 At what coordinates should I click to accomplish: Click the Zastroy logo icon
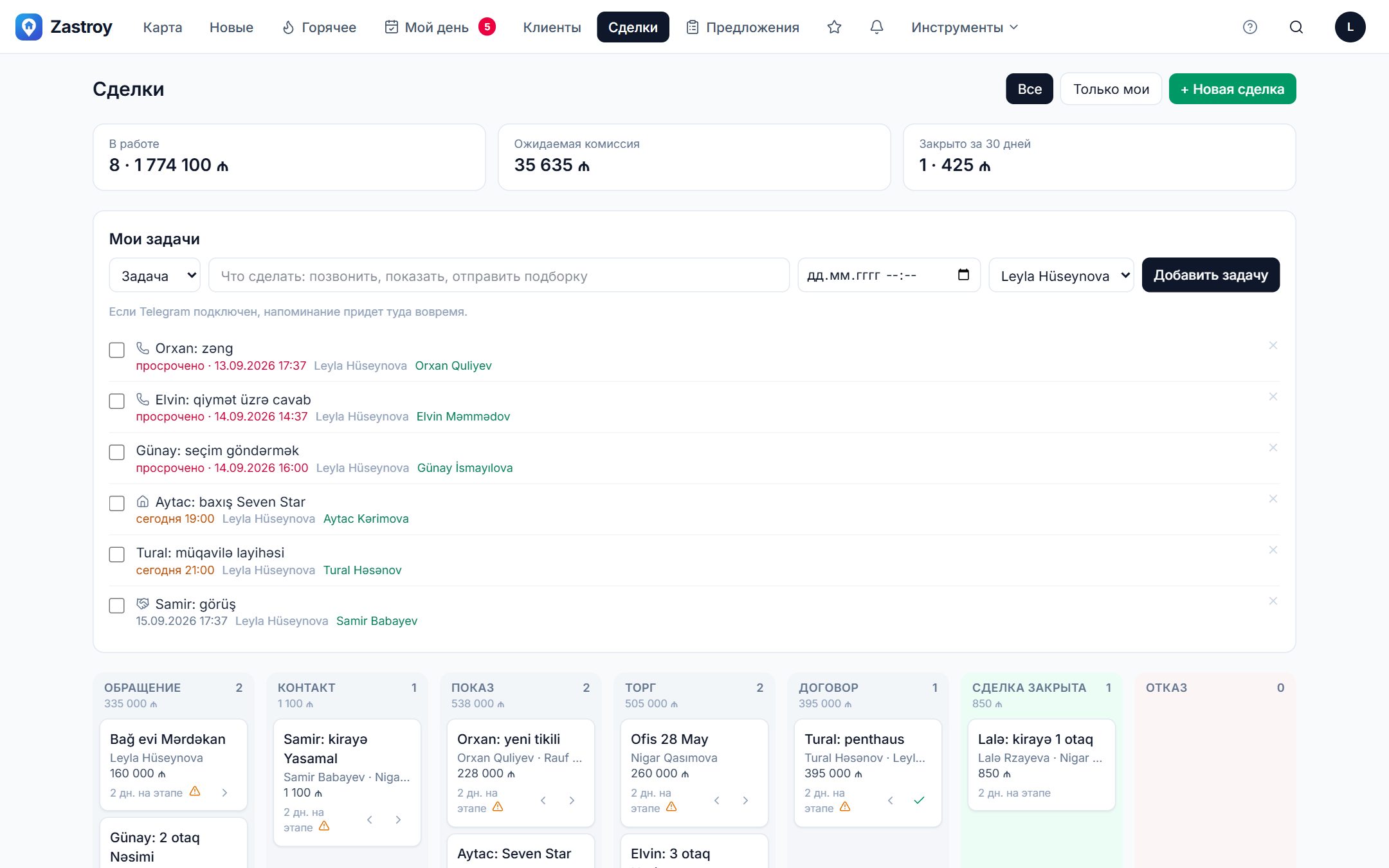29,27
